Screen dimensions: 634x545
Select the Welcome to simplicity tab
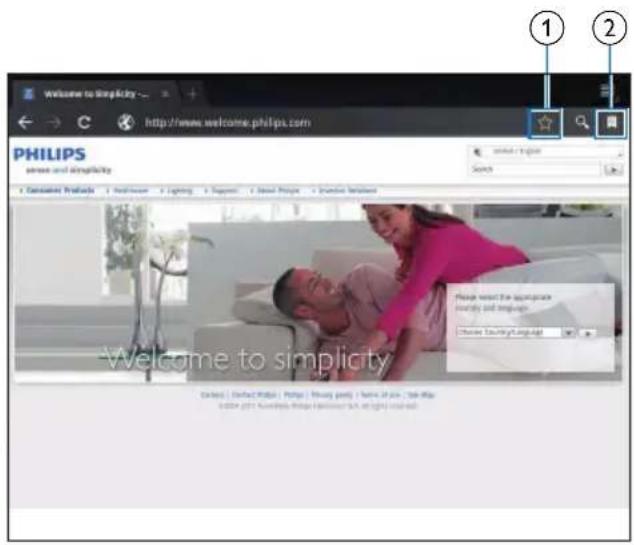(x=96, y=94)
